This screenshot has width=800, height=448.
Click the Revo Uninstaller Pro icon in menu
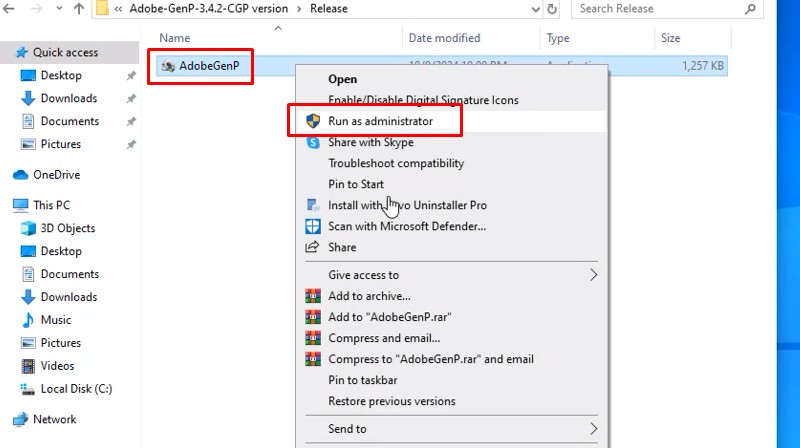coord(311,205)
